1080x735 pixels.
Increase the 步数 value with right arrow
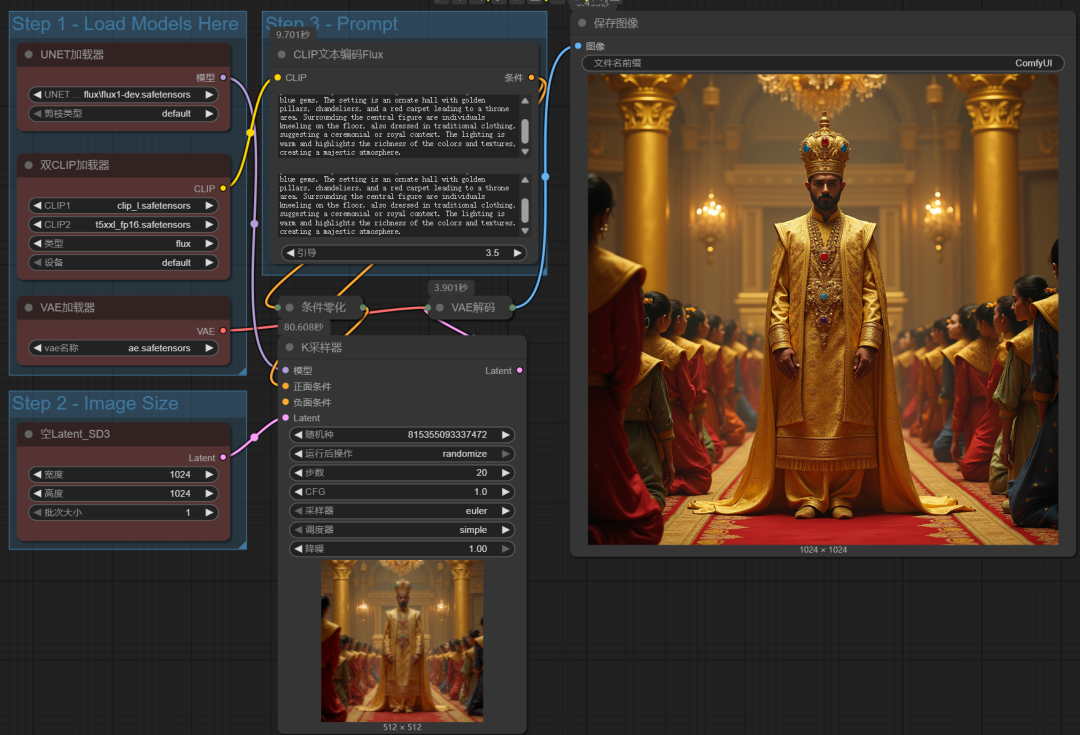pos(506,472)
